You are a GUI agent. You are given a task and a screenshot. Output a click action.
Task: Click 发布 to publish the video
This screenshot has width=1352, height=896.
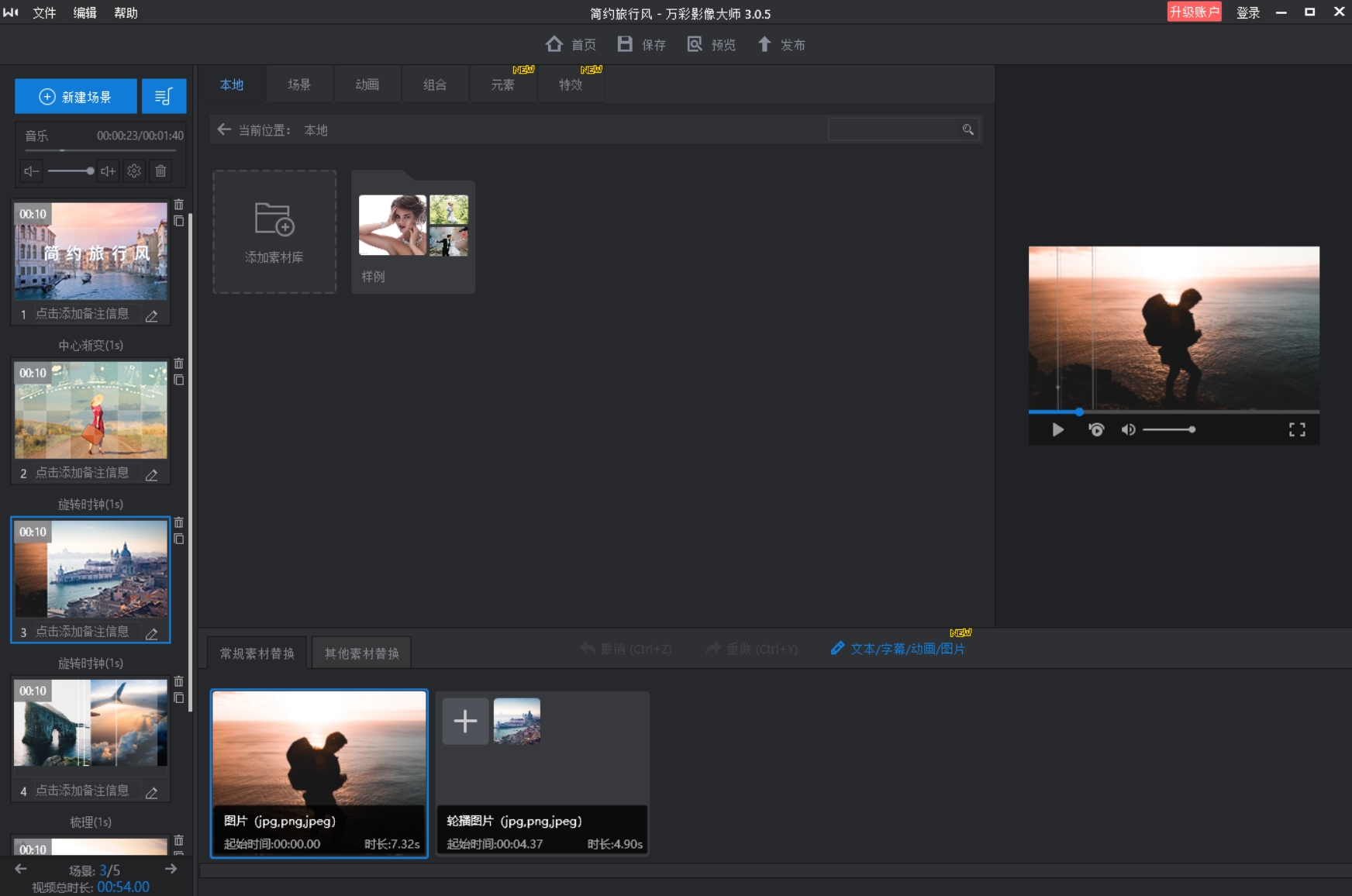[x=781, y=44]
